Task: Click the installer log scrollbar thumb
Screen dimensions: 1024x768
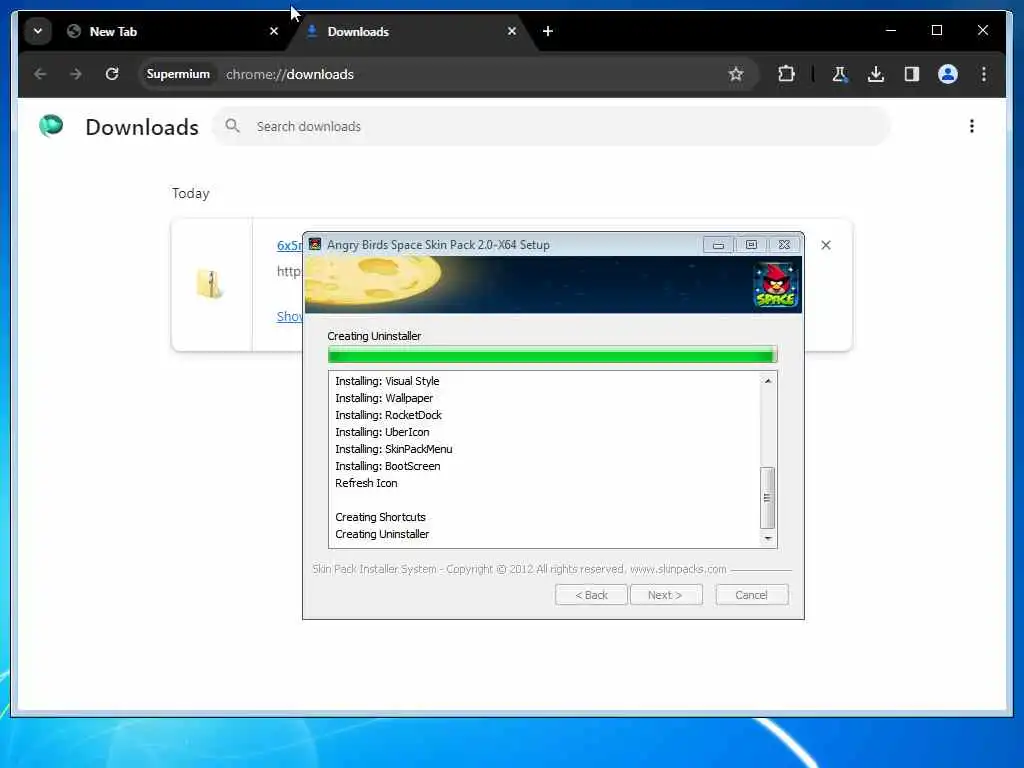Action: point(768,498)
